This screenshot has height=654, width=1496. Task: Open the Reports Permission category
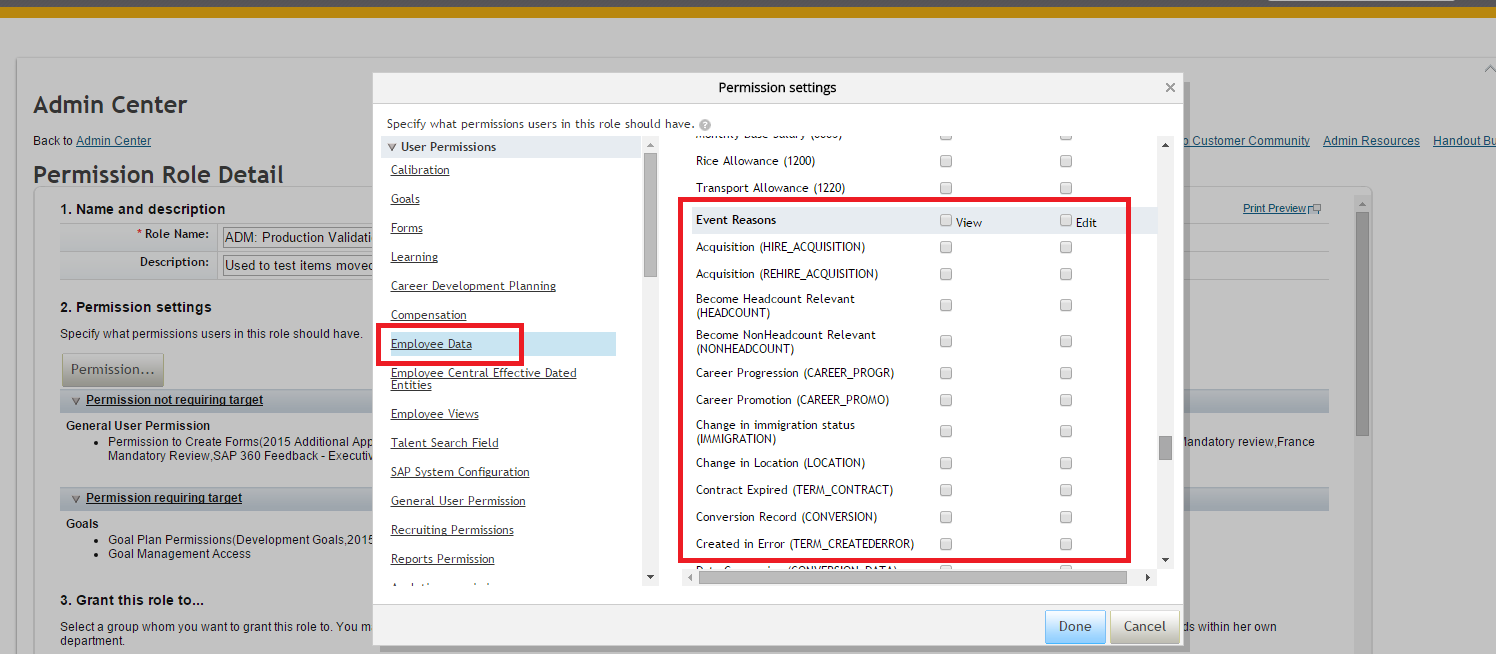tap(443, 559)
